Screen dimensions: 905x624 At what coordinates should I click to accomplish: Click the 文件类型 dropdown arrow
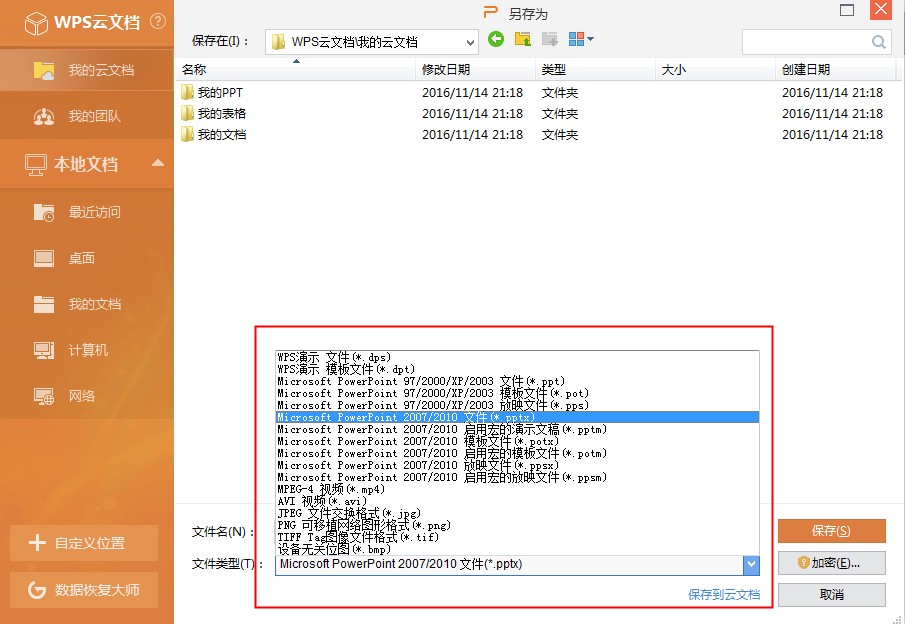[751, 565]
